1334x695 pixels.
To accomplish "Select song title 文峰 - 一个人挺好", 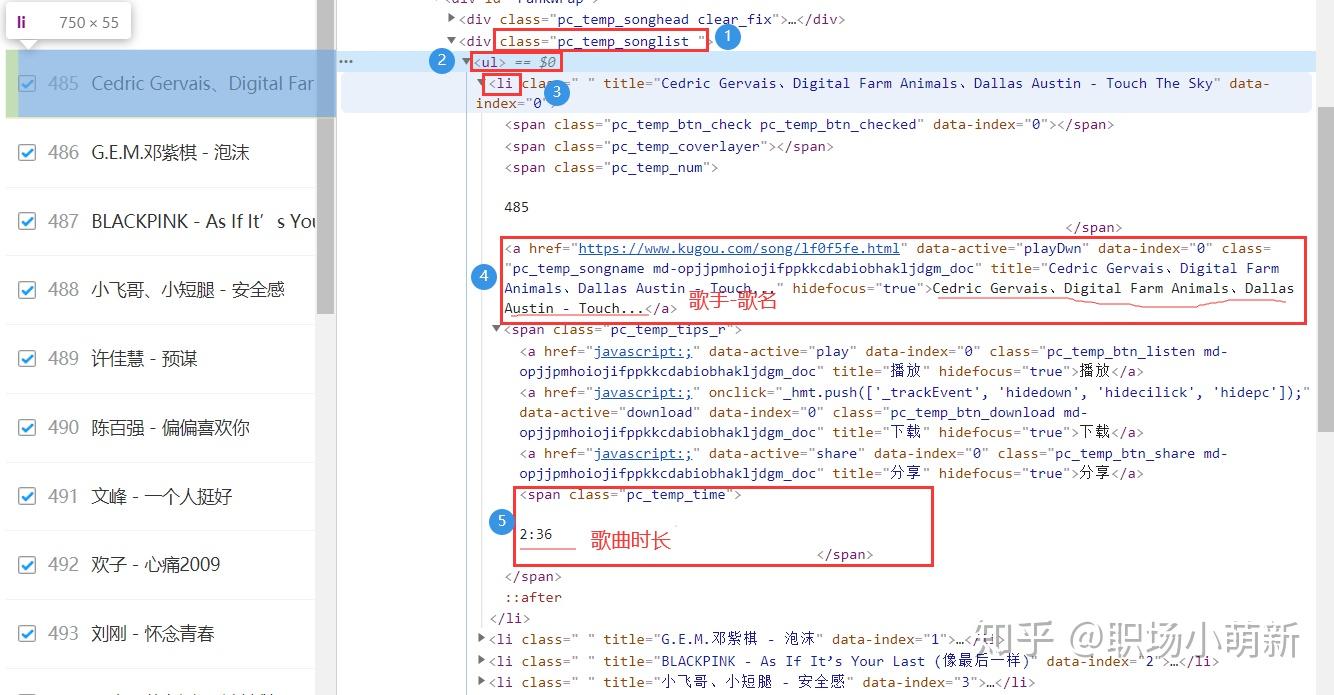I will pyautogui.click(x=161, y=497).
